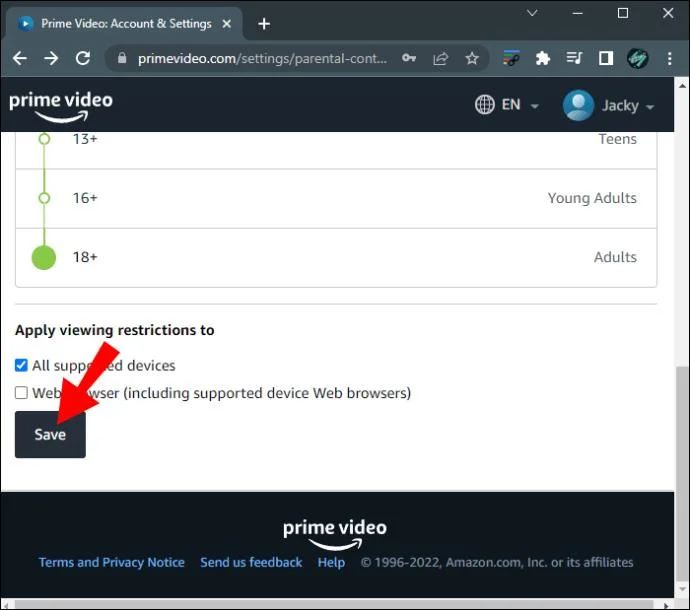This screenshot has width=690, height=610.
Task: Switch to Prime Video Account & Settings tab
Action: tap(125, 24)
